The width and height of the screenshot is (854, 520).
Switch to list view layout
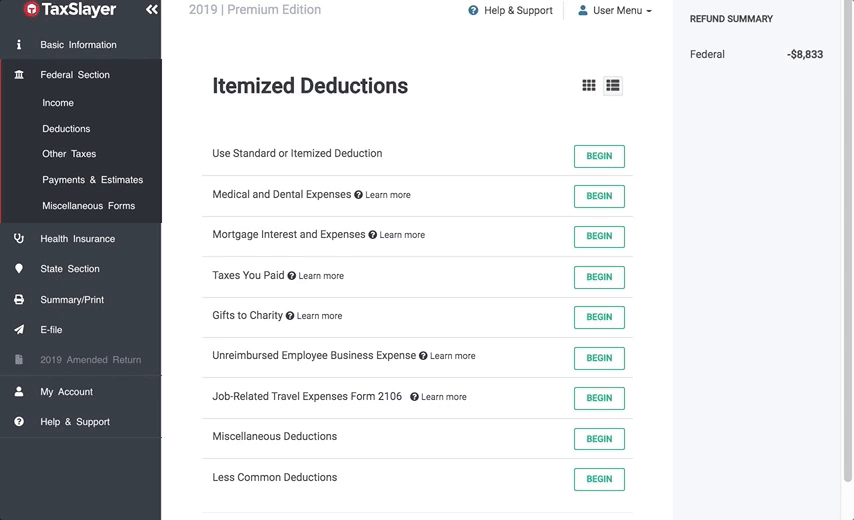[613, 86]
